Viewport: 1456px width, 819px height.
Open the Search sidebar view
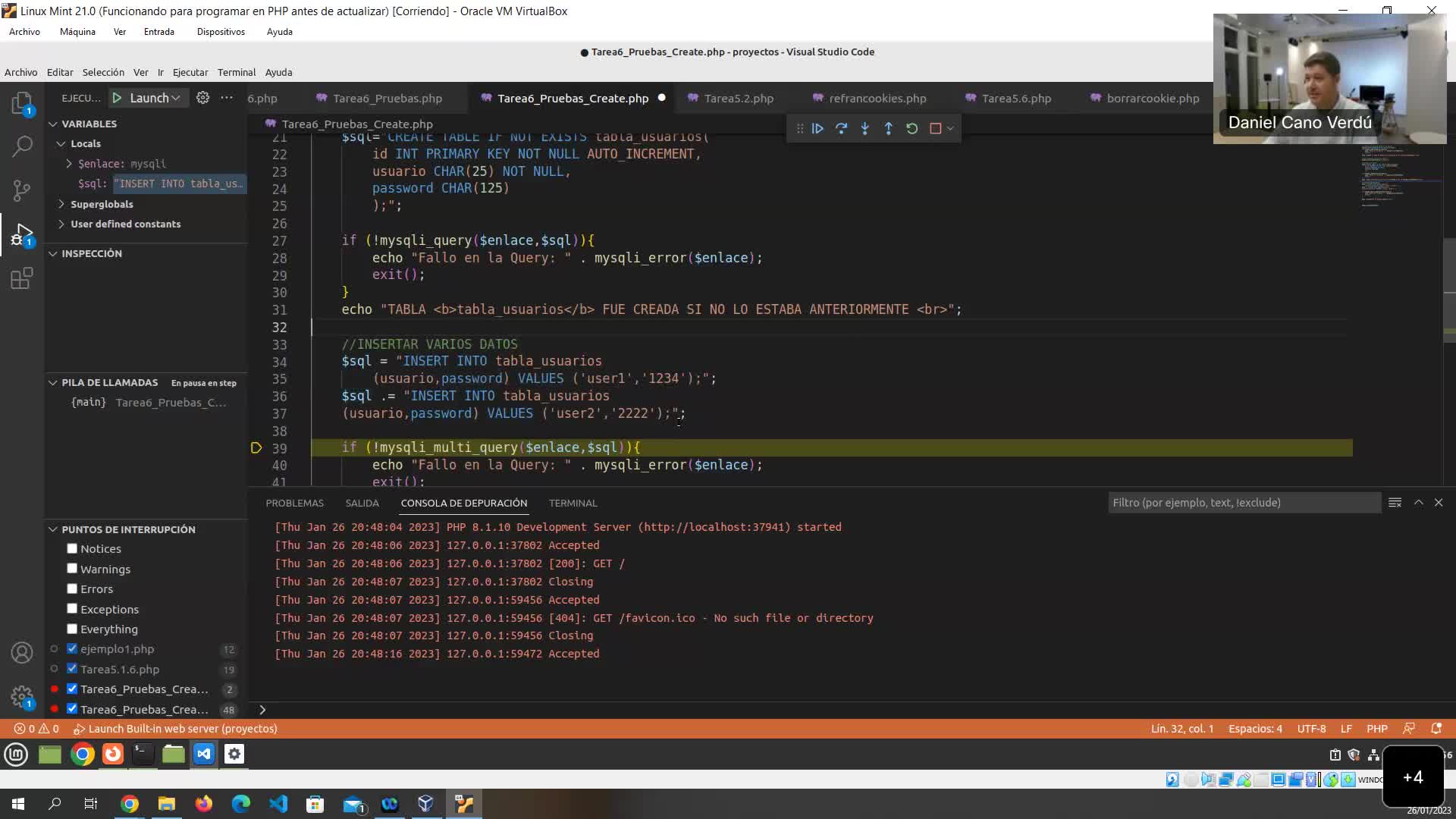22,146
